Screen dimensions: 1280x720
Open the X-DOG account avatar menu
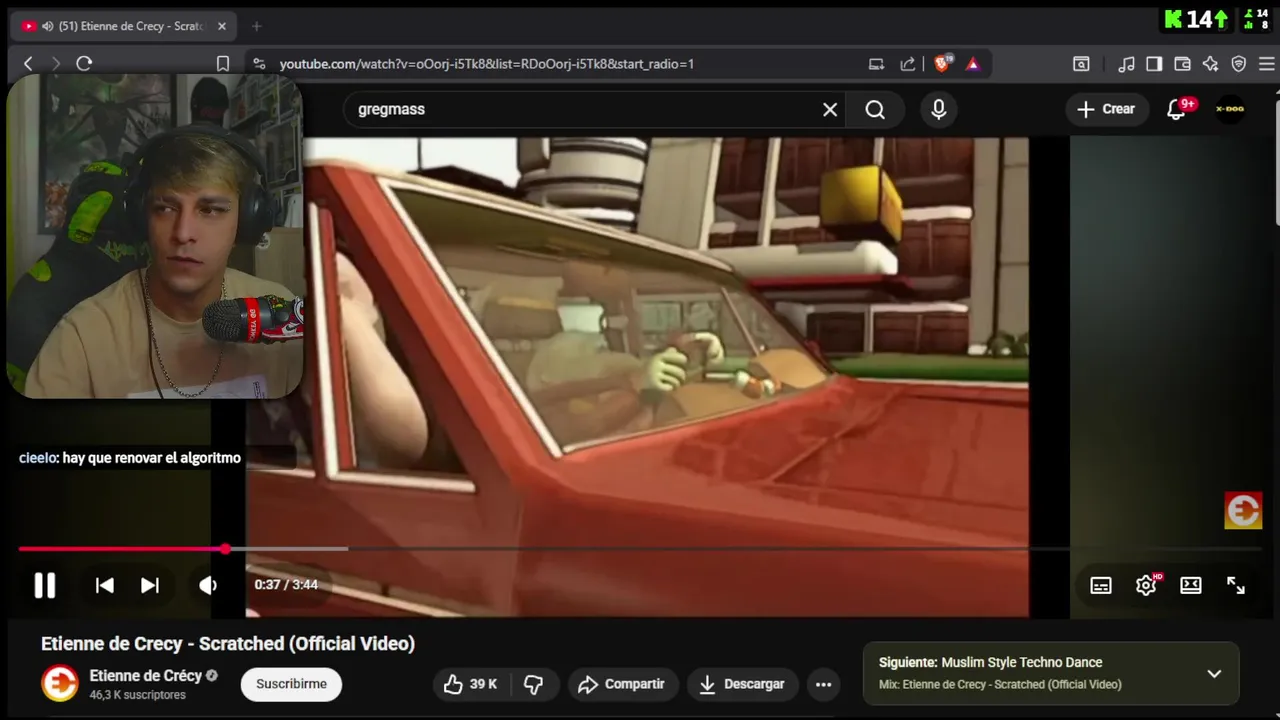[x=1229, y=109]
